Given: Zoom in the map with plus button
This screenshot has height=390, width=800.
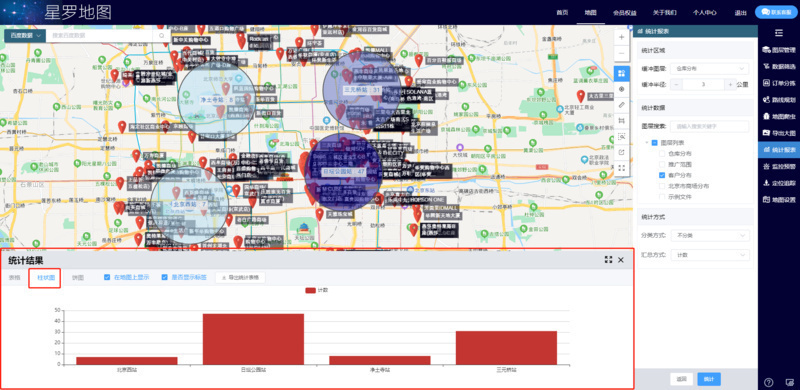Looking at the screenshot, I should click(x=621, y=37).
